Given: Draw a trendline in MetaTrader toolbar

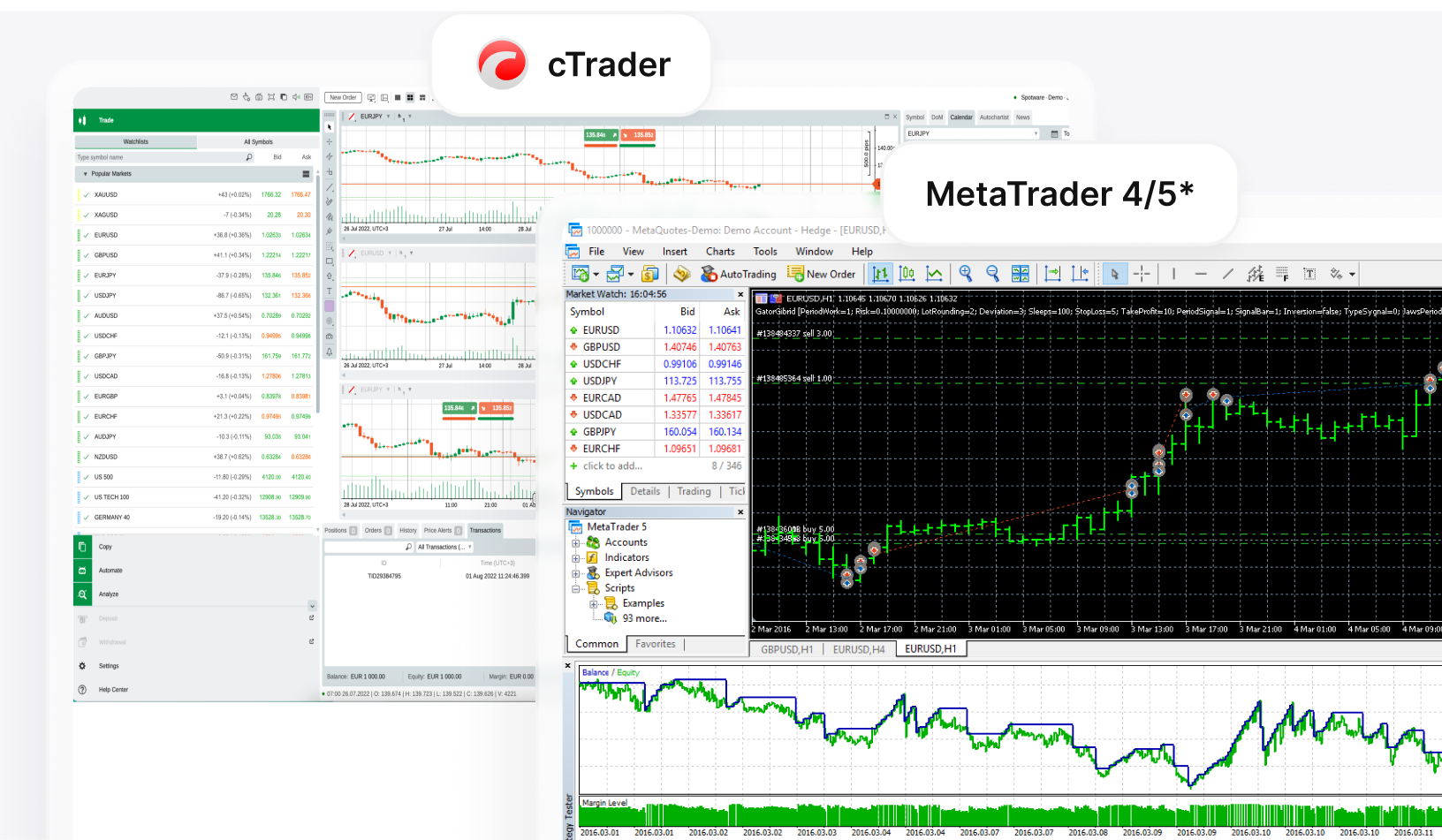Looking at the screenshot, I should (1227, 274).
